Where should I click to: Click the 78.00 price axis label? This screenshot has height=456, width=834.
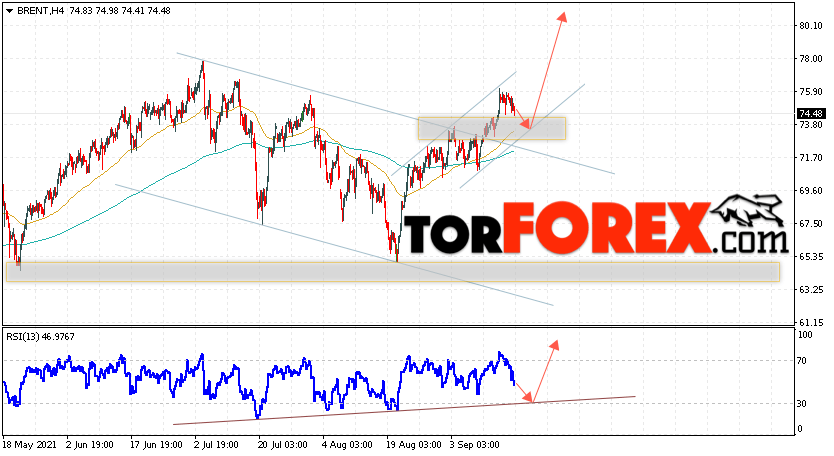pyautogui.click(x=811, y=59)
